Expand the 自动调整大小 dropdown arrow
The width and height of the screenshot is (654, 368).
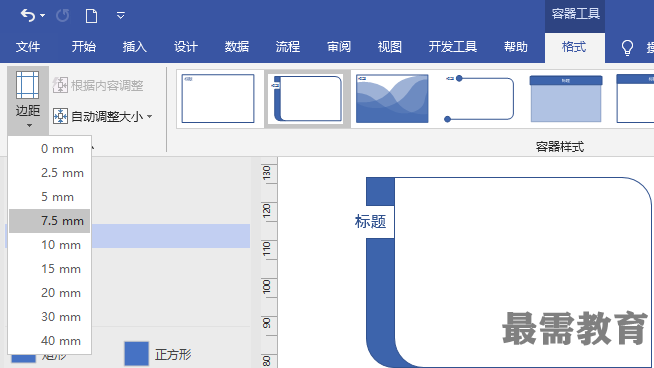point(150,116)
